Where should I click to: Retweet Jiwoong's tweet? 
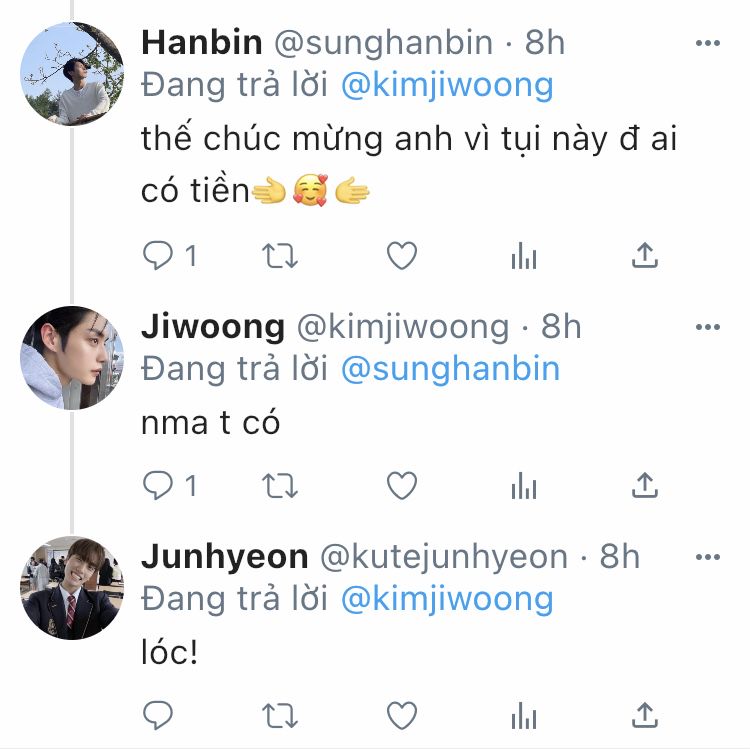[x=280, y=486]
